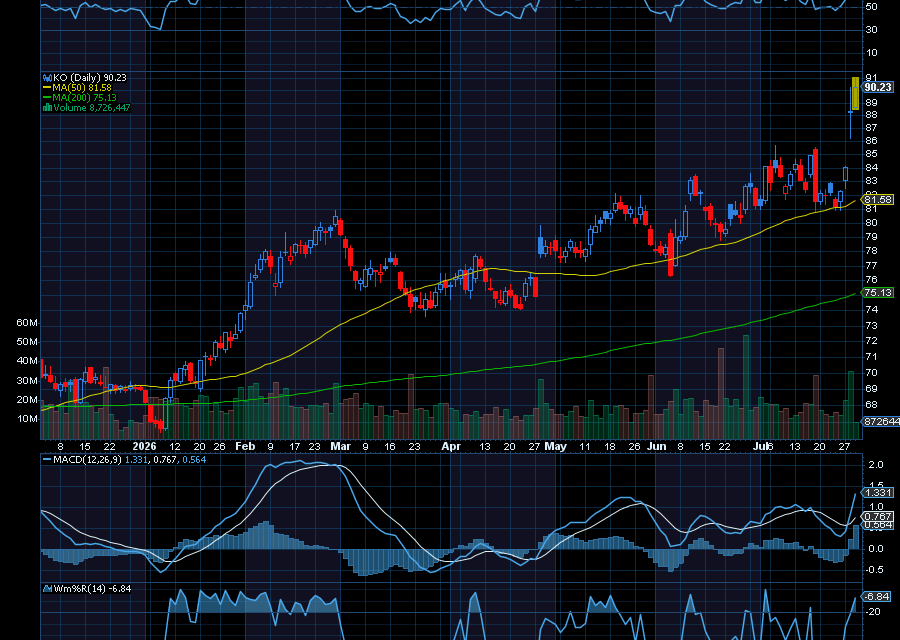Select the "Volume 8,726,447" legend entry
Image resolution: width=900 pixels, height=640 pixels.
pyautogui.click(x=92, y=107)
